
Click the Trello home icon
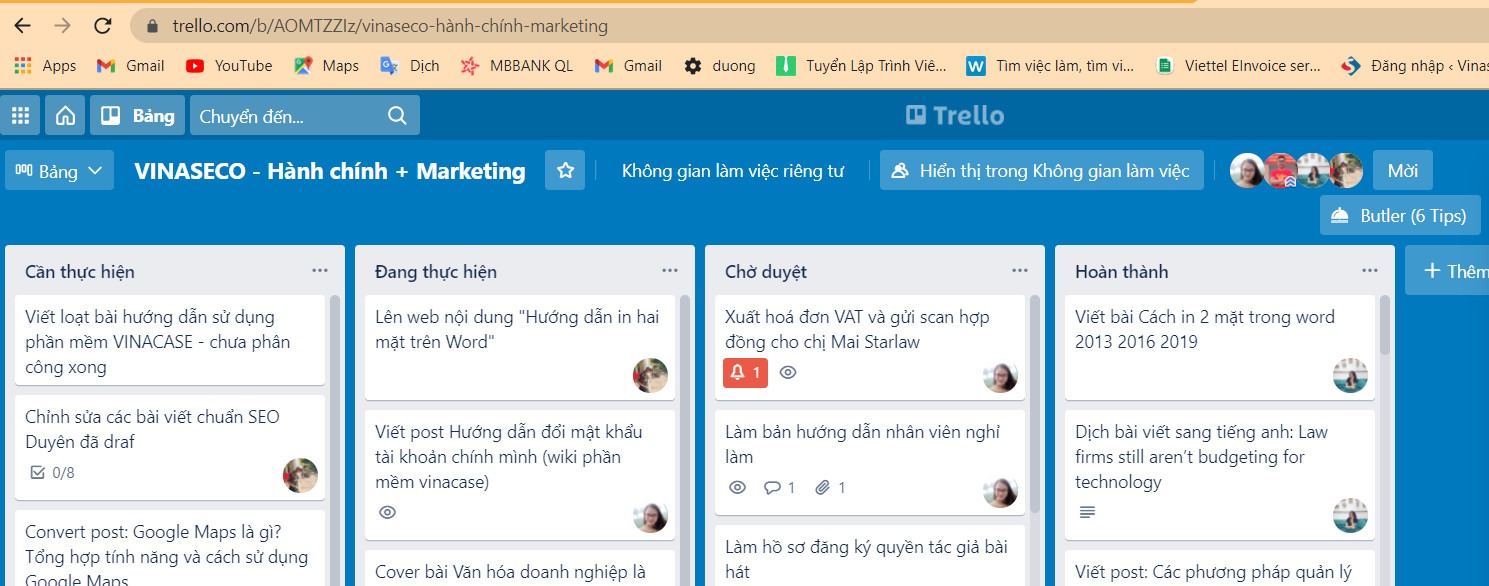[x=65, y=116]
